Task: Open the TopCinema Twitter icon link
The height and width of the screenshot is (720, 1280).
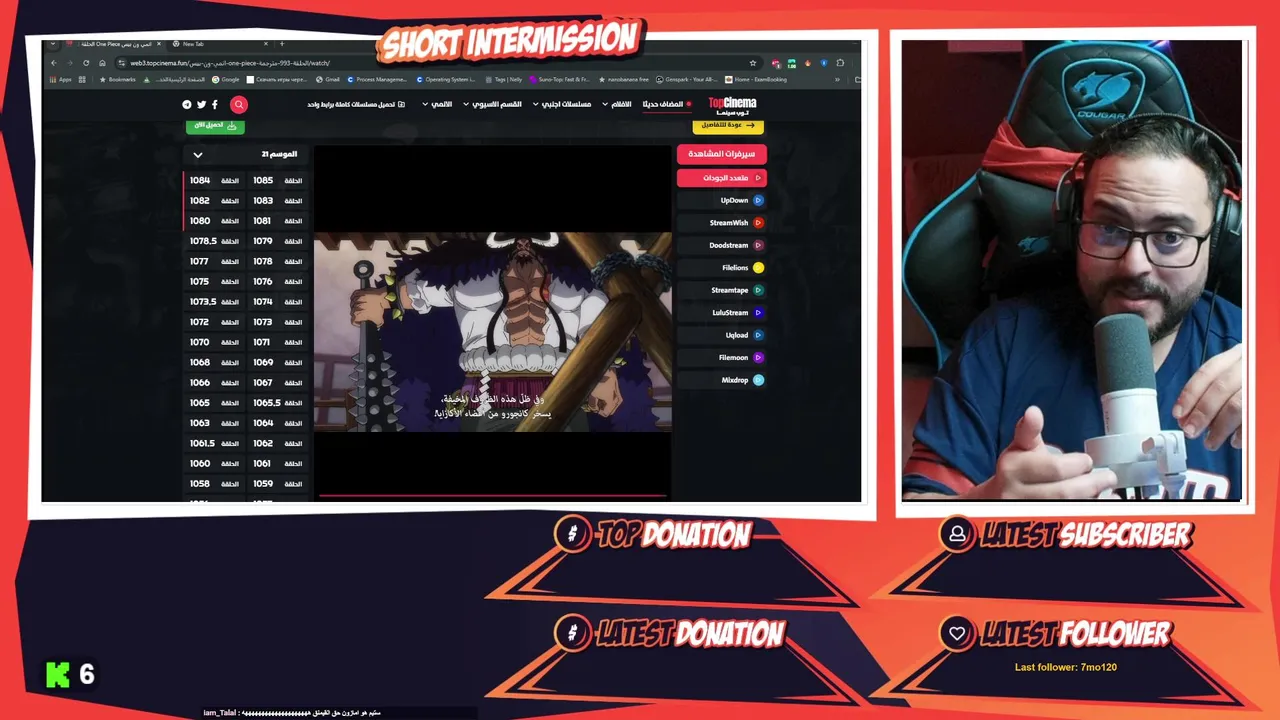Action: click(201, 104)
